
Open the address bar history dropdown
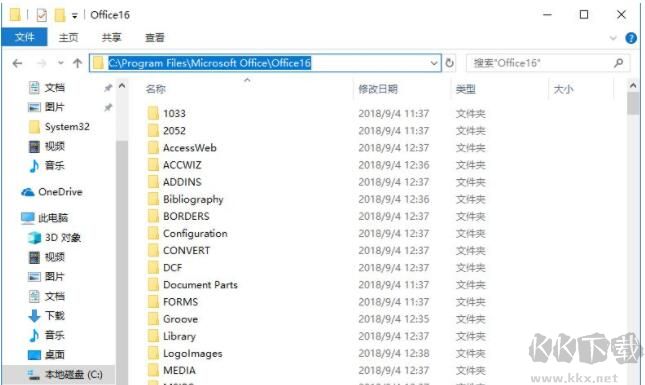[x=434, y=63]
